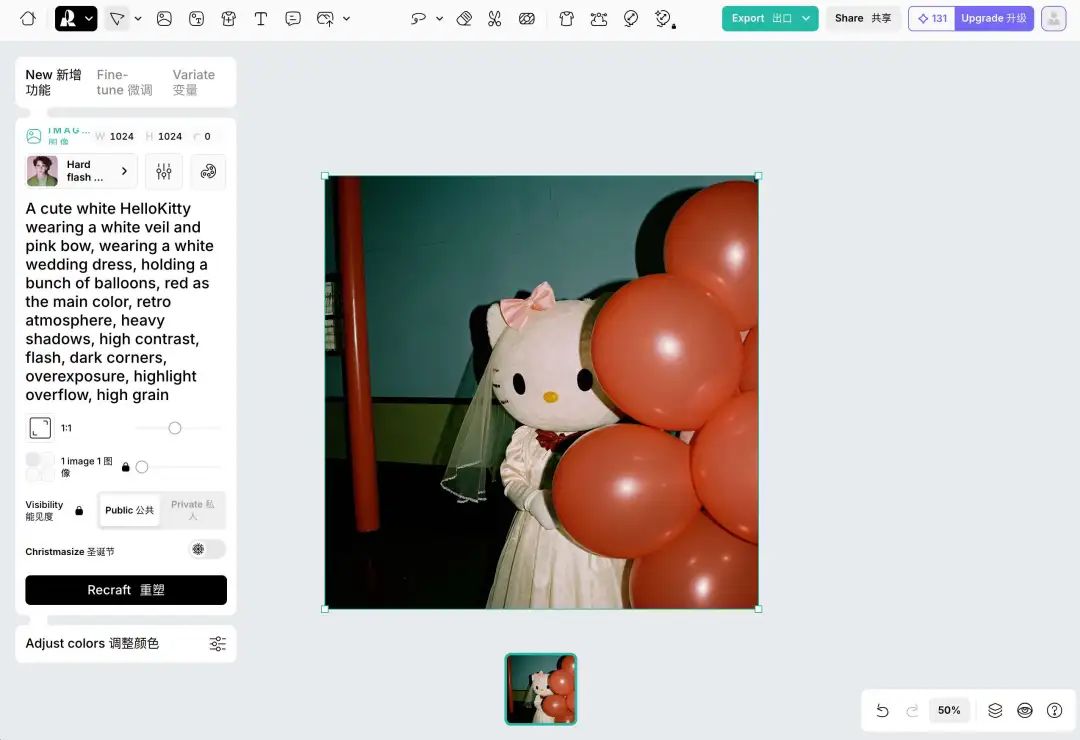Select the Text tool
1080x740 pixels.
click(x=260, y=19)
